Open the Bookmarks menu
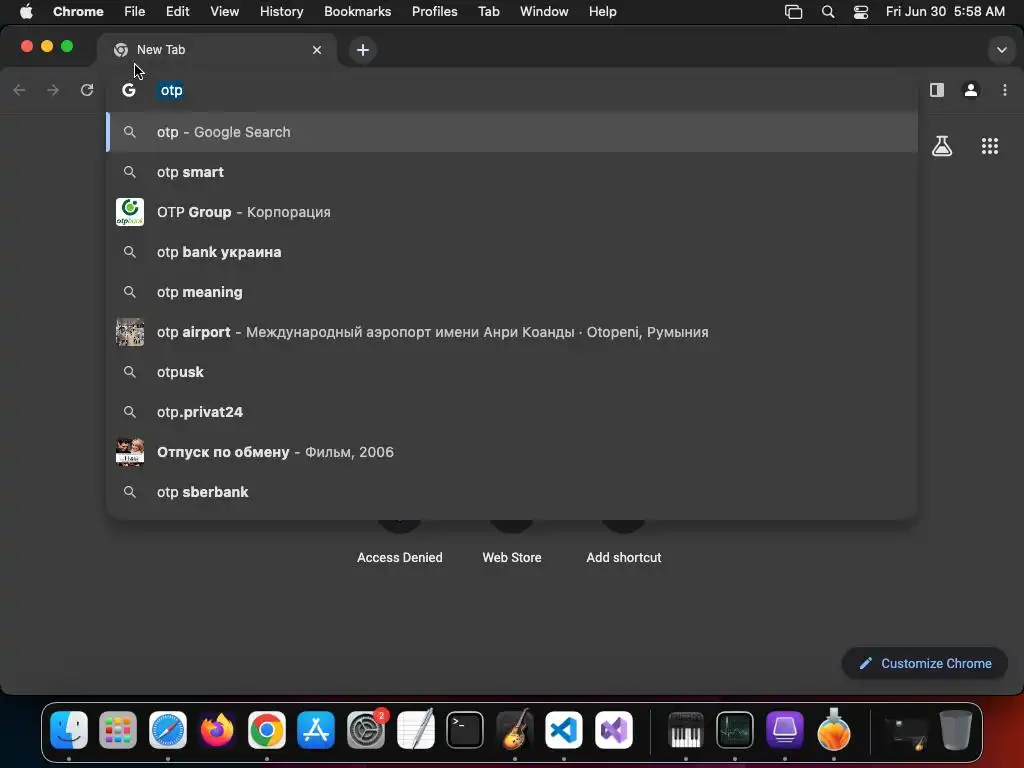The width and height of the screenshot is (1024, 768). coord(358,12)
